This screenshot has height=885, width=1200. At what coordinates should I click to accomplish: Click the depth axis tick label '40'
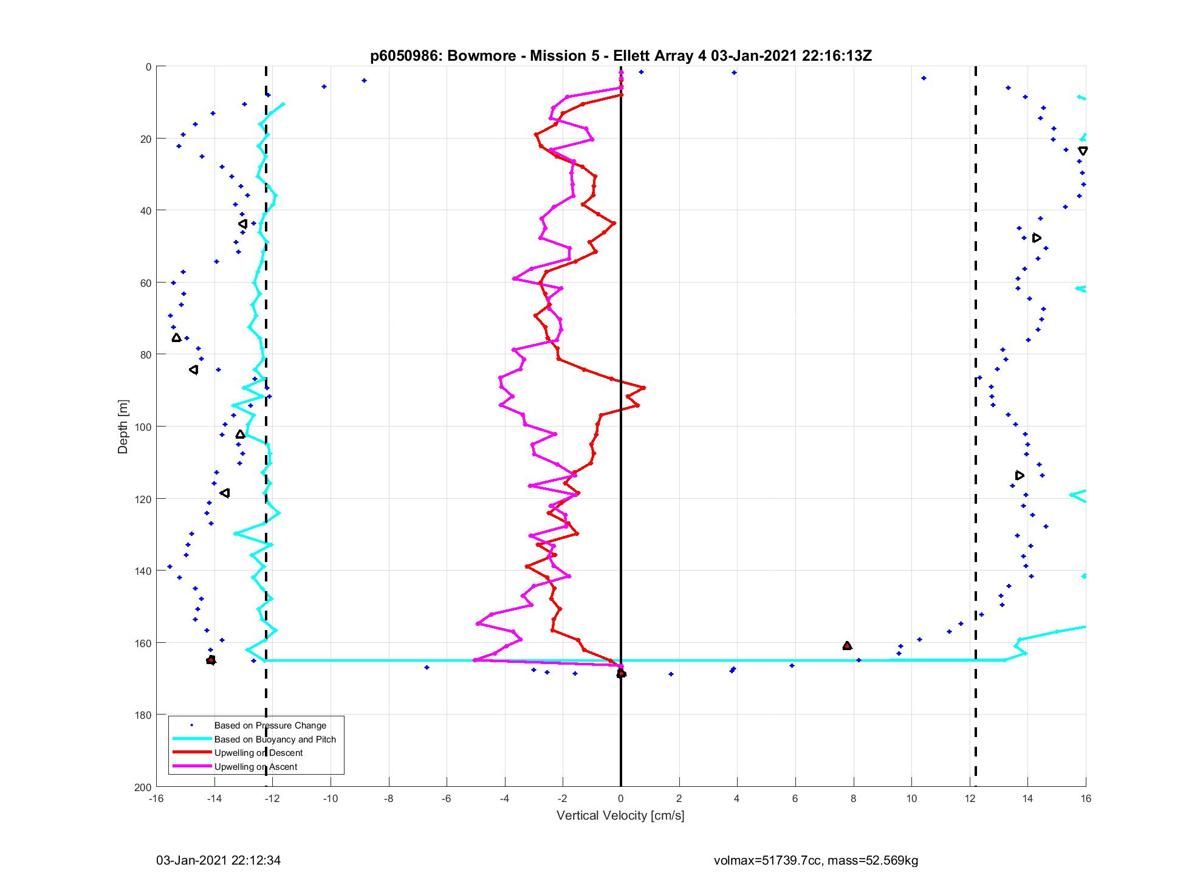click(x=144, y=211)
